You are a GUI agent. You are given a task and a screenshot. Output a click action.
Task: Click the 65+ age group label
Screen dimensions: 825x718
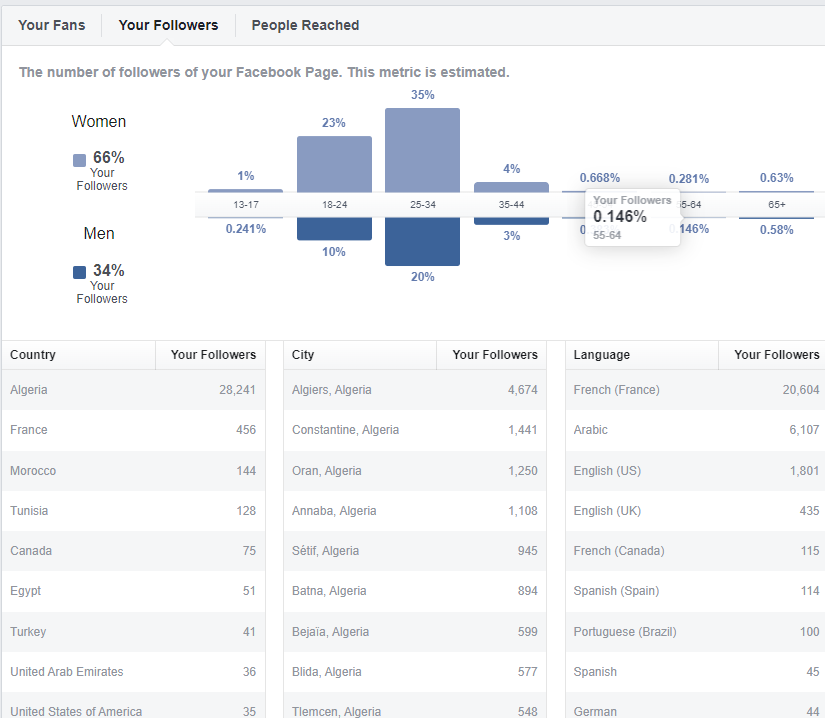pyautogui.click(x=776, y=204)
